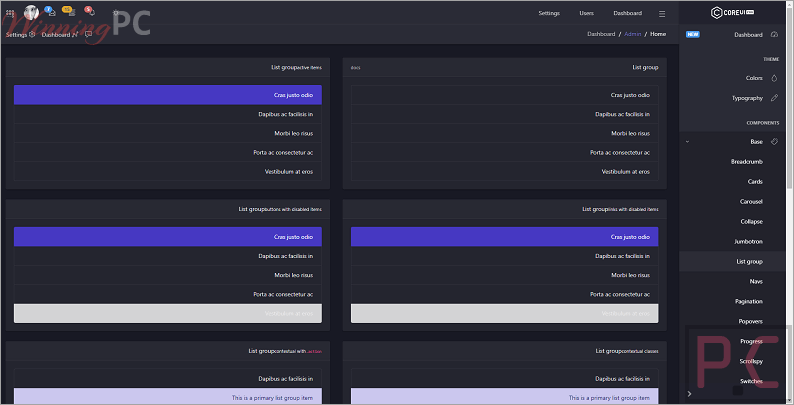Click the droplet icon next to Colors
Viewport: 794px width, 405px height.
(x=774, y=78)
